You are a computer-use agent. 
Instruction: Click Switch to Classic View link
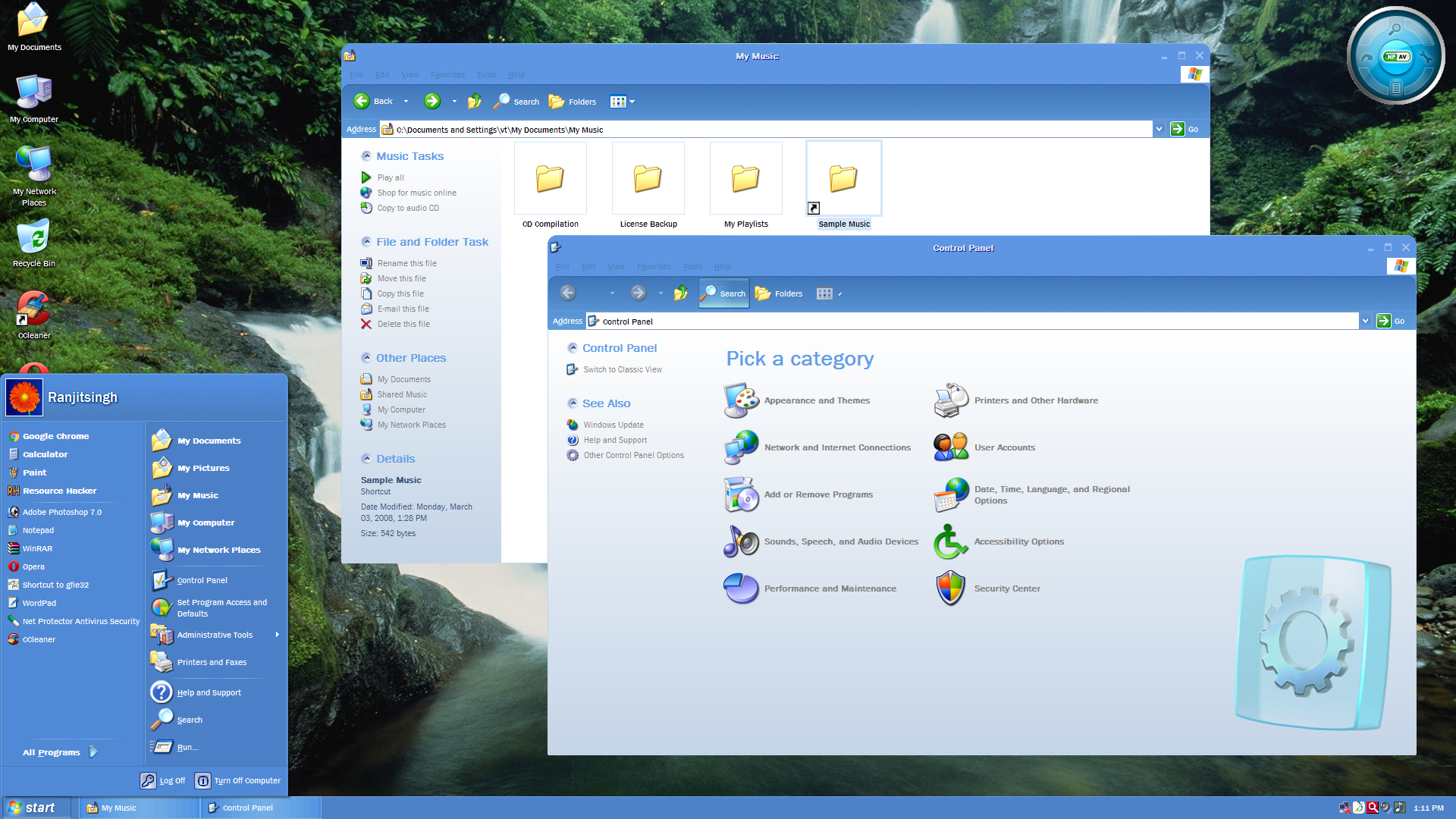click(622, 369)
